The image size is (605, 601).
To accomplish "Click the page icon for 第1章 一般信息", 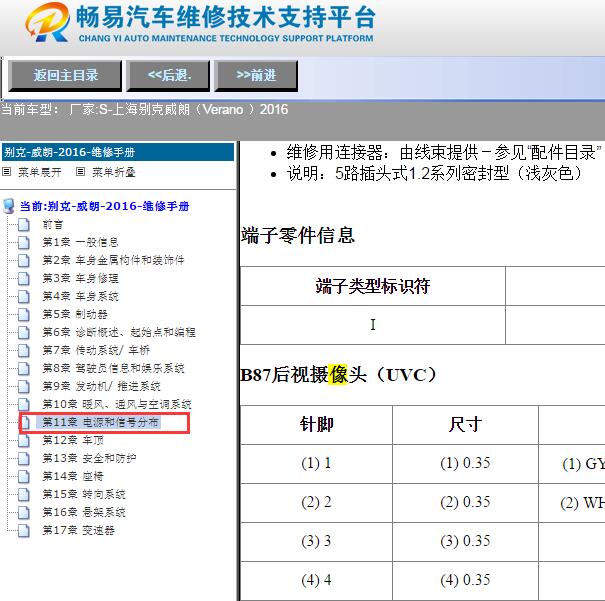I will [x=24, y=242].
